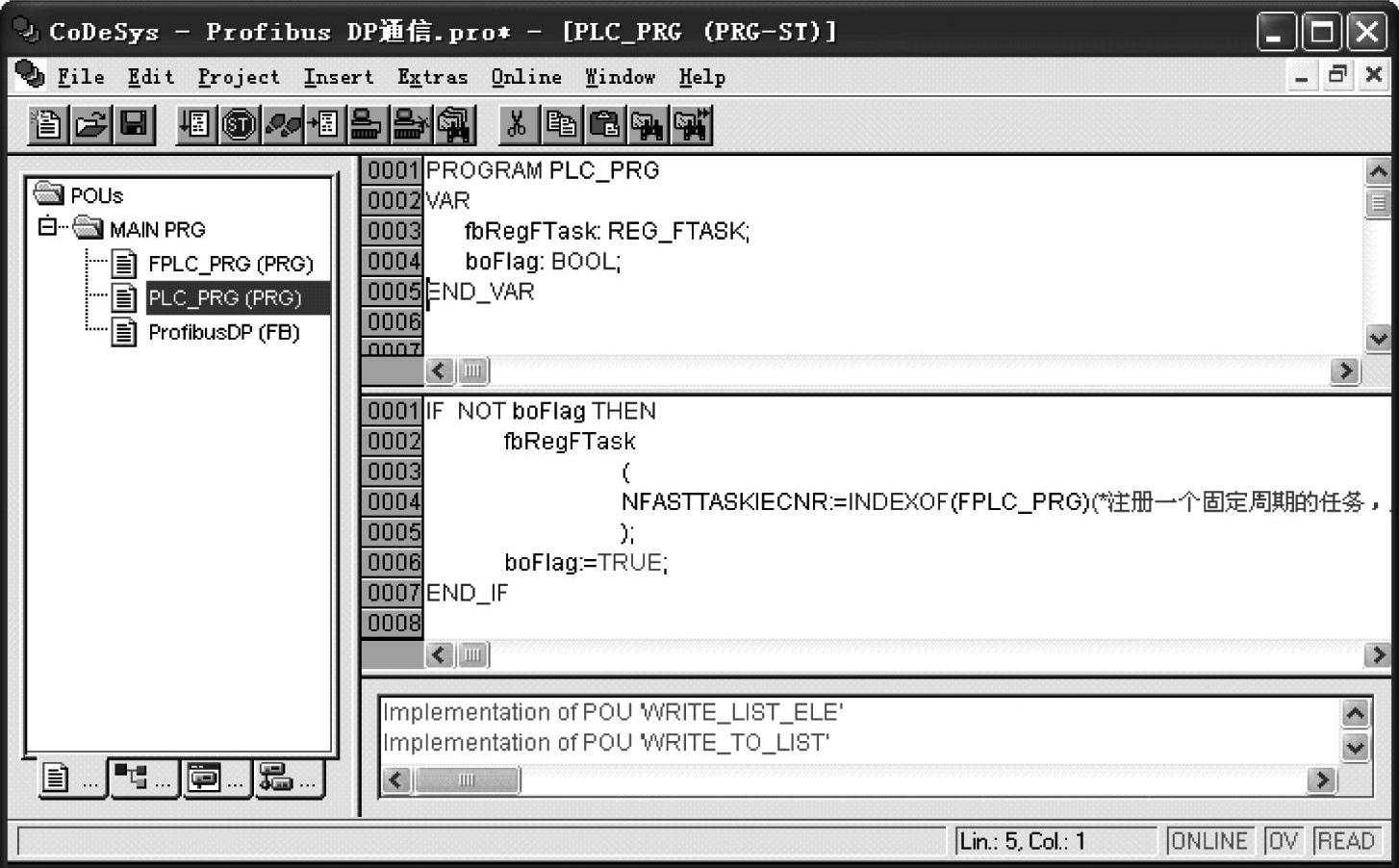Click the code editor's right scroll arrow
The image size is (1399, 868).
pos(1378,654)
